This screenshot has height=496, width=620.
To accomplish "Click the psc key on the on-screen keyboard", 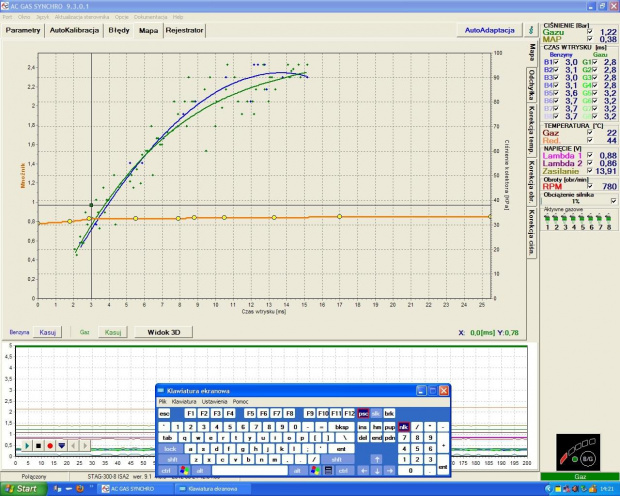I will pos(363,413).
